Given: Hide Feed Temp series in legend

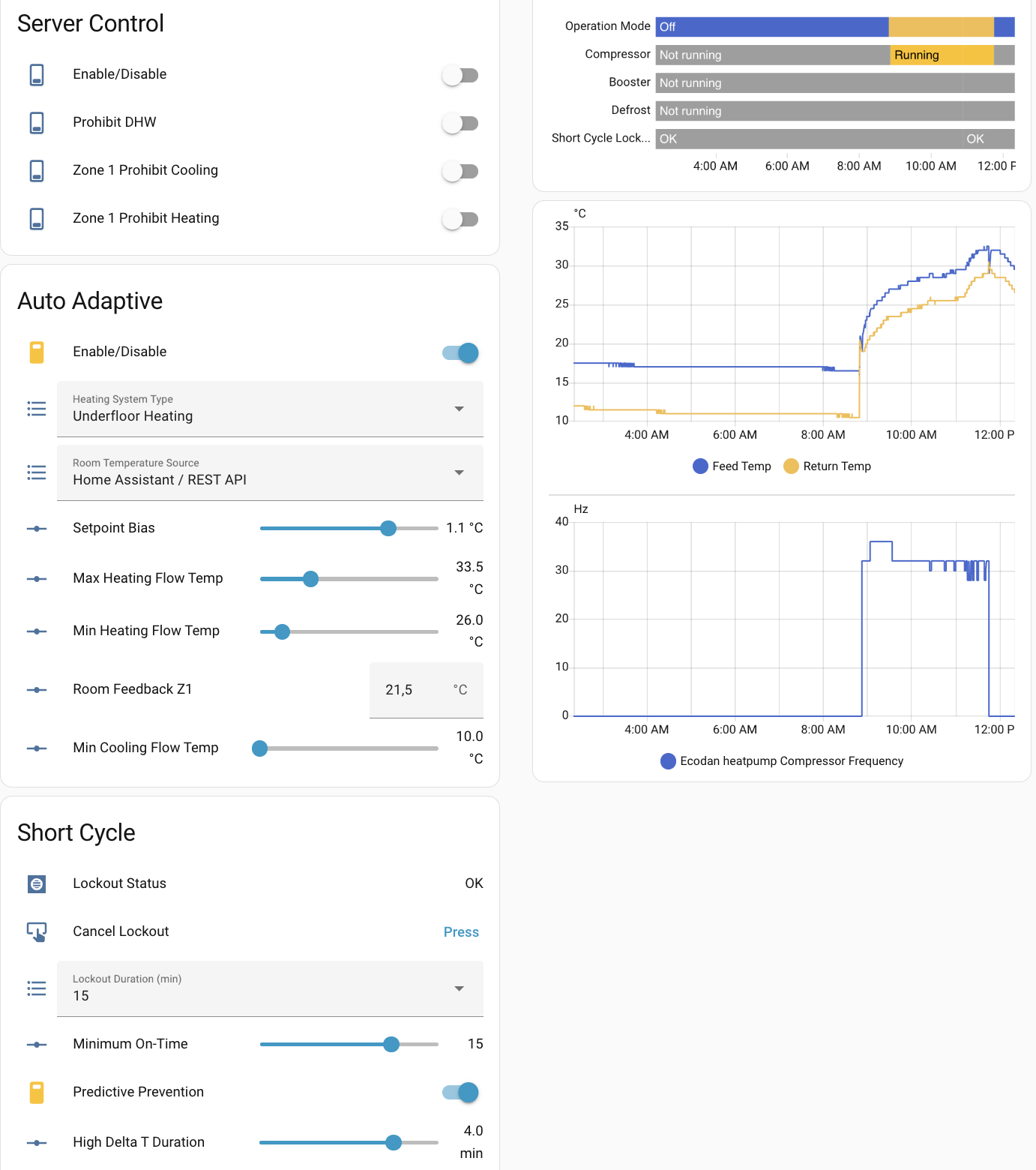Looking at the screenshot, I should (x=732, y=466).
